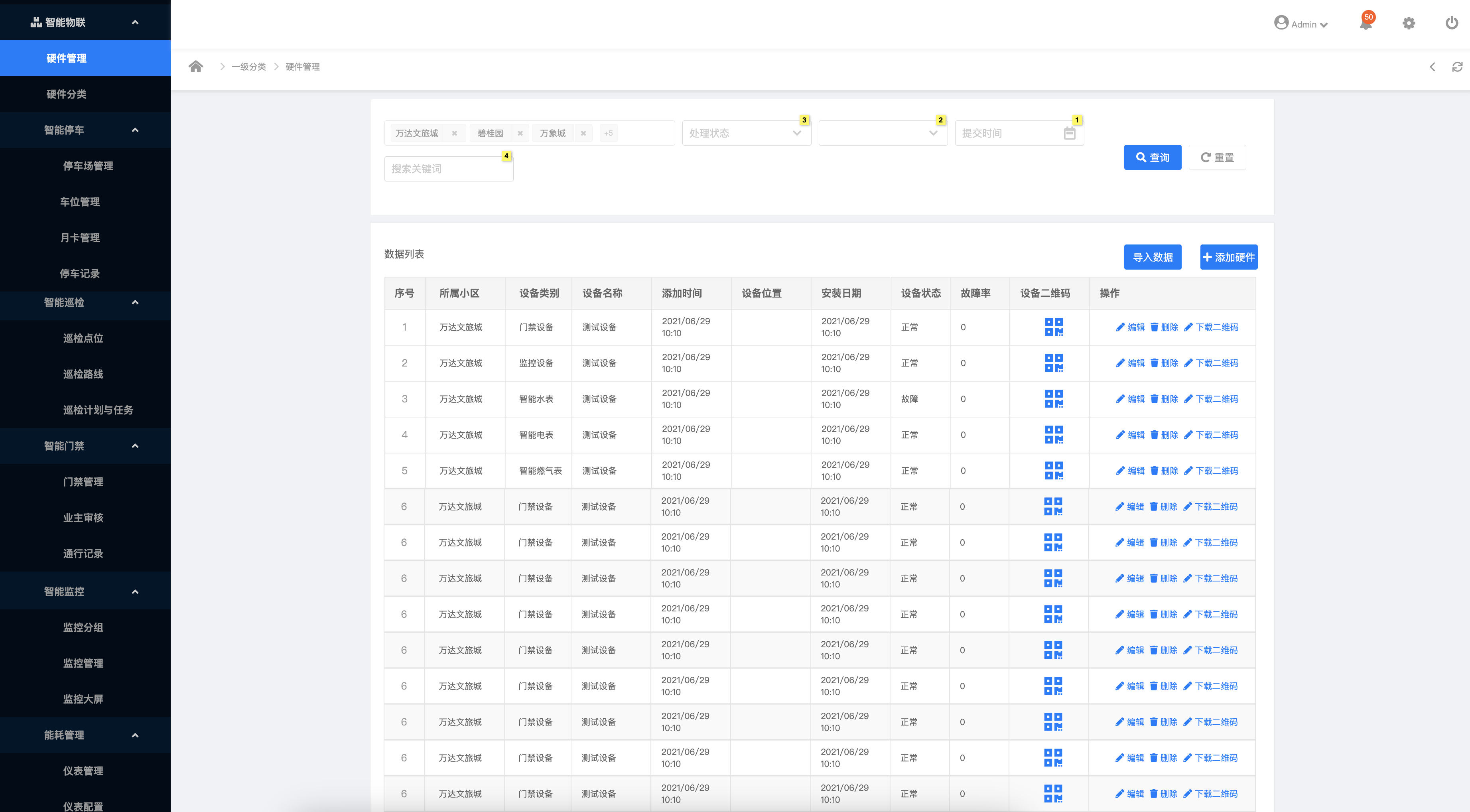Screen dimensions: 1470x812
Task: Remove the 碧桂园 tag
Action: 520,134
